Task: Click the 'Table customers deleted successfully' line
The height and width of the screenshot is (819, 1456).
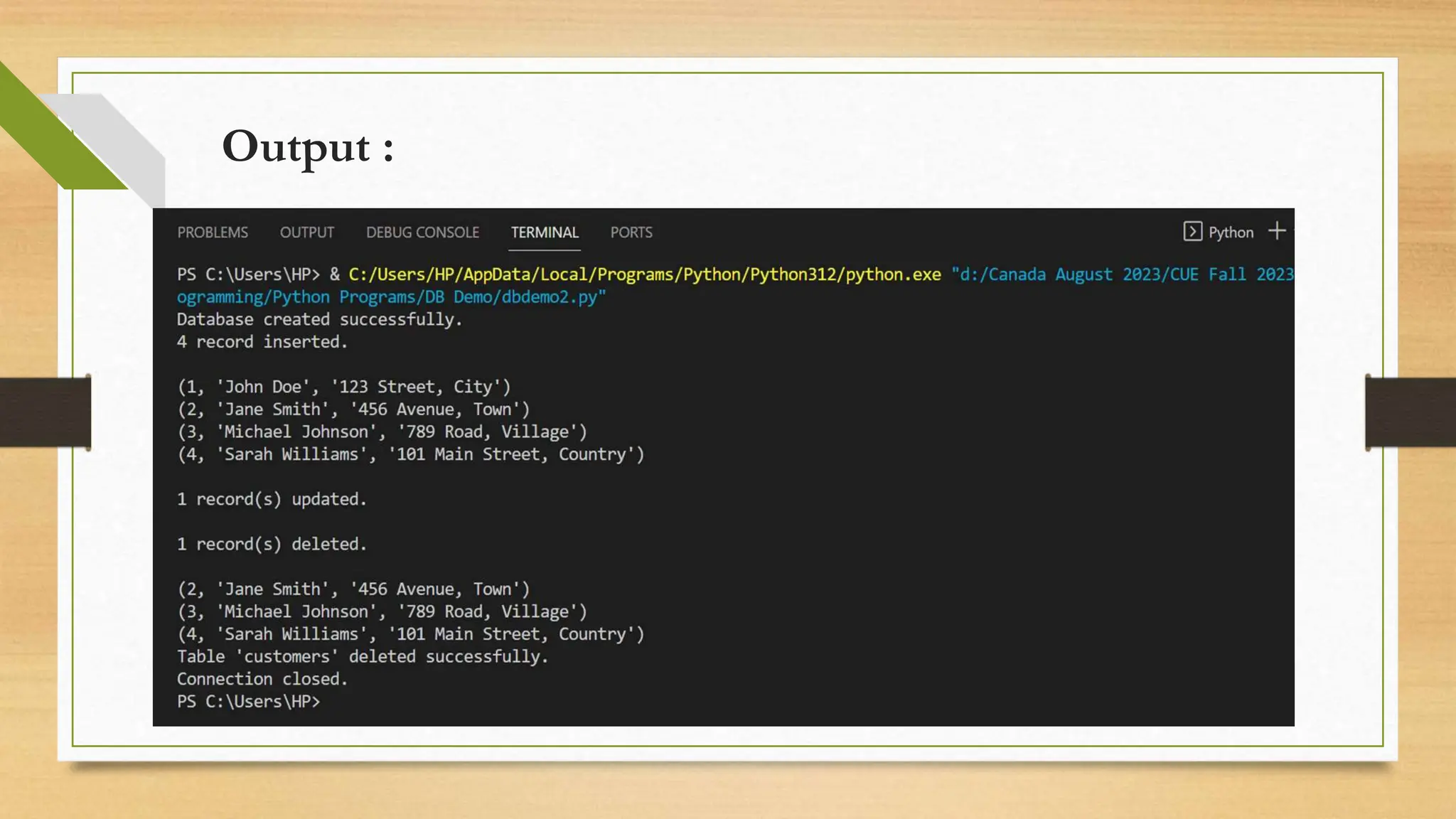Action: pyautogui.click(x=363, y=656)
